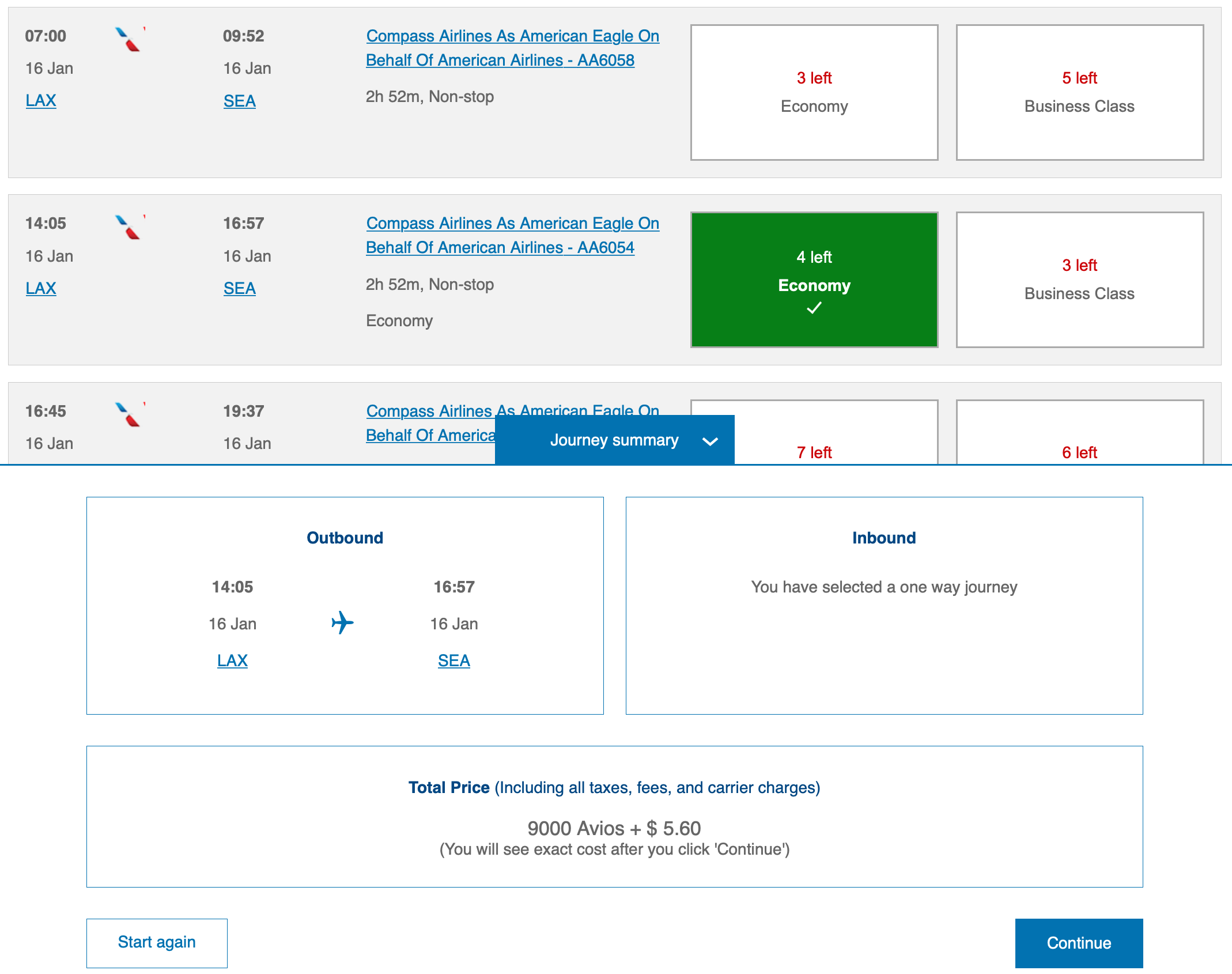Select the 6 left fare on the 16:45 flight

[x=1080, y=432]
